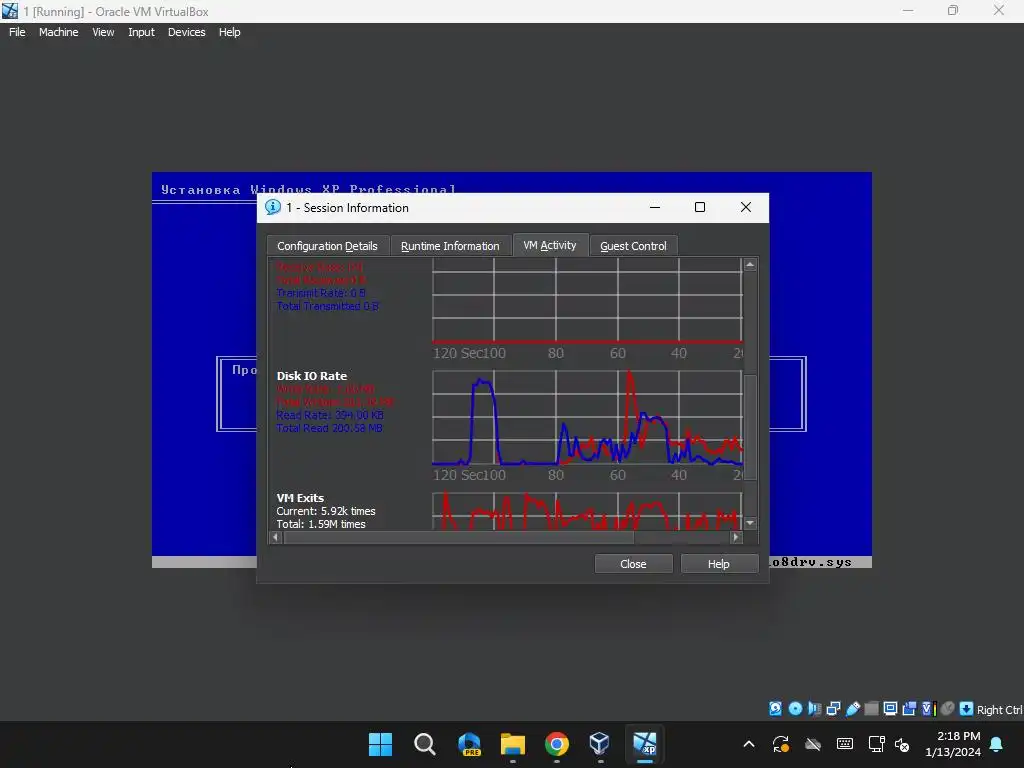Click the gray shared folders indicator icon
This screenshot has width=1024, height=768.
click(871, 709)
